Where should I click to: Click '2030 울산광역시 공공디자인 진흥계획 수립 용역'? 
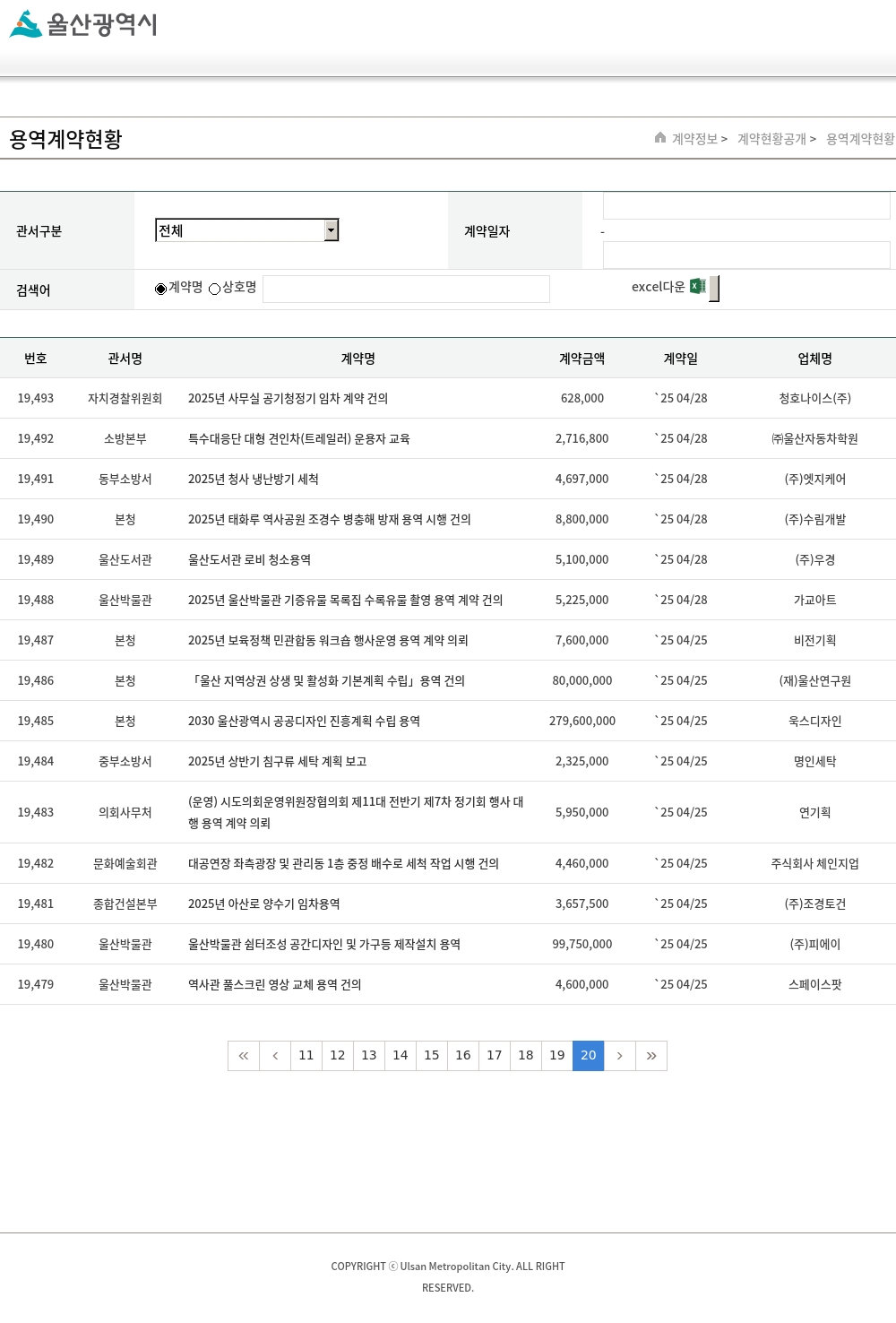tap(304, 722)
